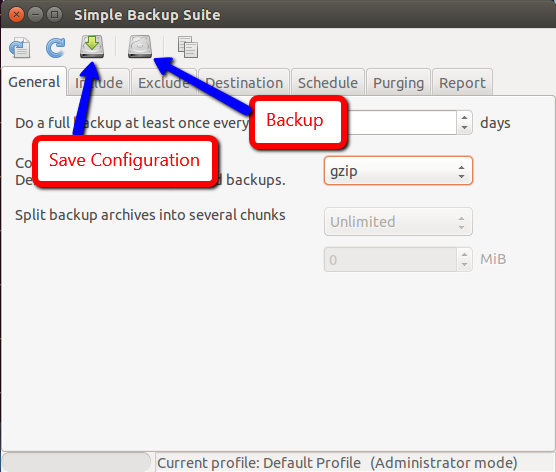This screenshot has width=556, height=472.
Task: Increase the MiB chunk size value
Action: [465, 254]
